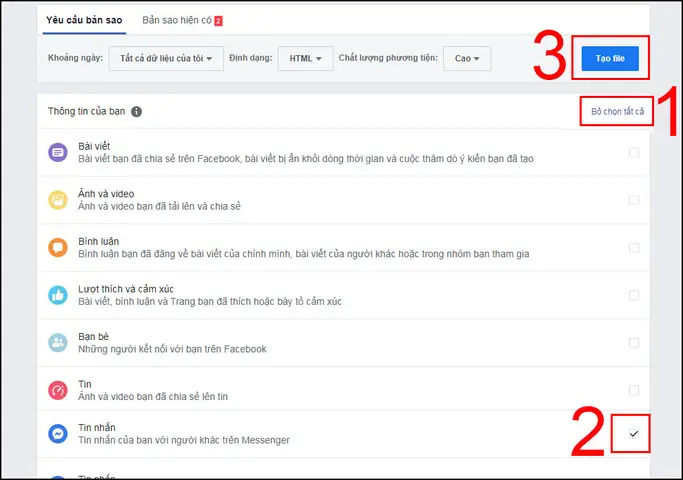Click the Thông tin của bạn heading
This screenshot has height=480, width=683.
tap(86, 112)
